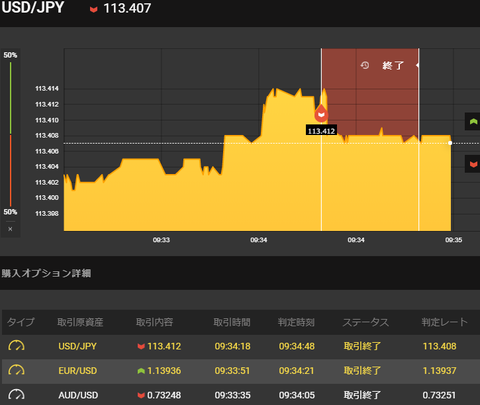Click expiry time 09:34:48
This screenshot has height=405, width=480.
[297, 346]
